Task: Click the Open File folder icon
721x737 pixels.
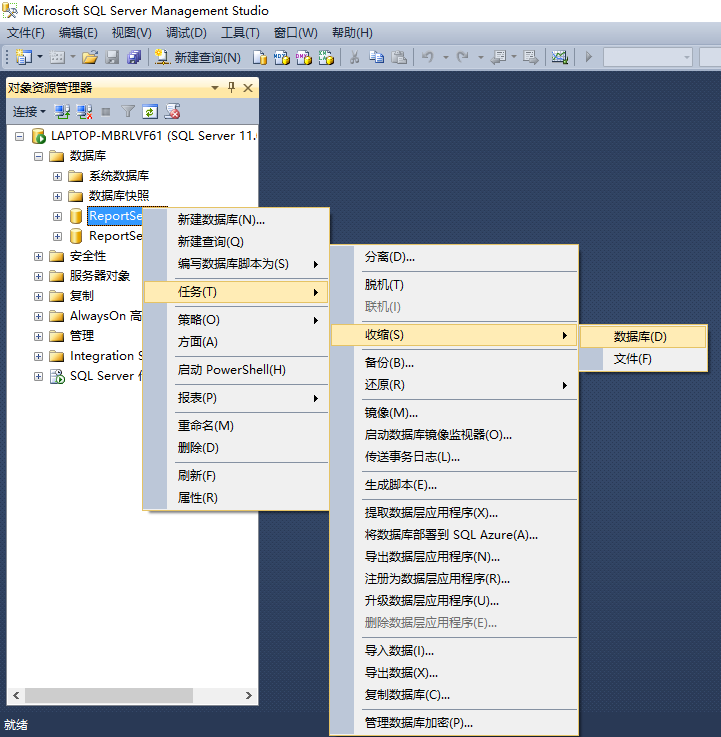Action: tap(90, 57)
